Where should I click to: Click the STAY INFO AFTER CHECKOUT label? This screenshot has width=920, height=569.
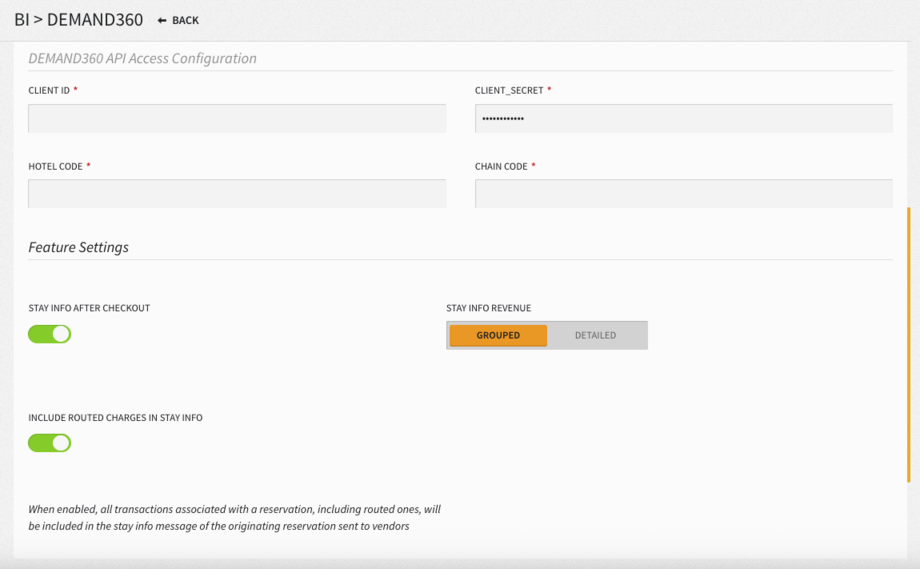(x=89, y=308)
